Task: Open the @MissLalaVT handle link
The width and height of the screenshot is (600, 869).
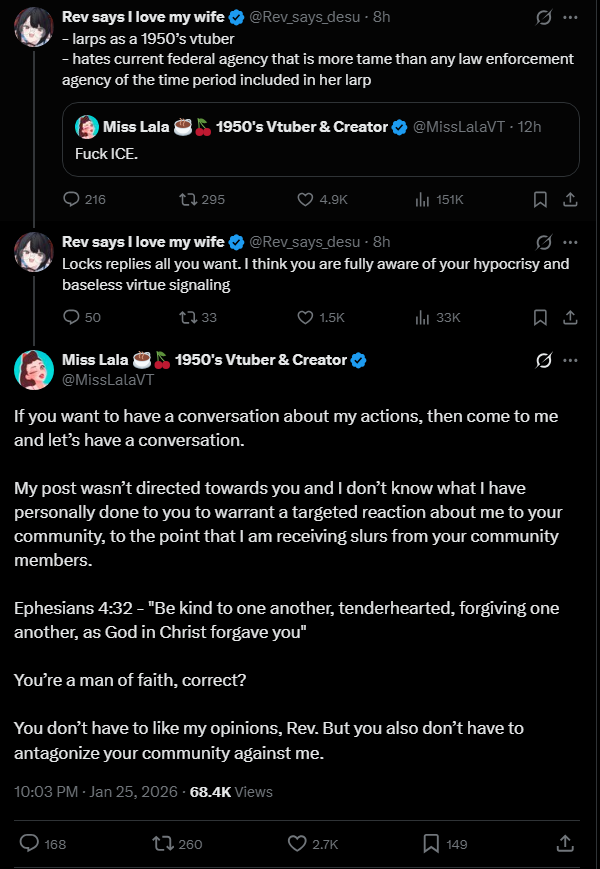Action: point(106,379)
